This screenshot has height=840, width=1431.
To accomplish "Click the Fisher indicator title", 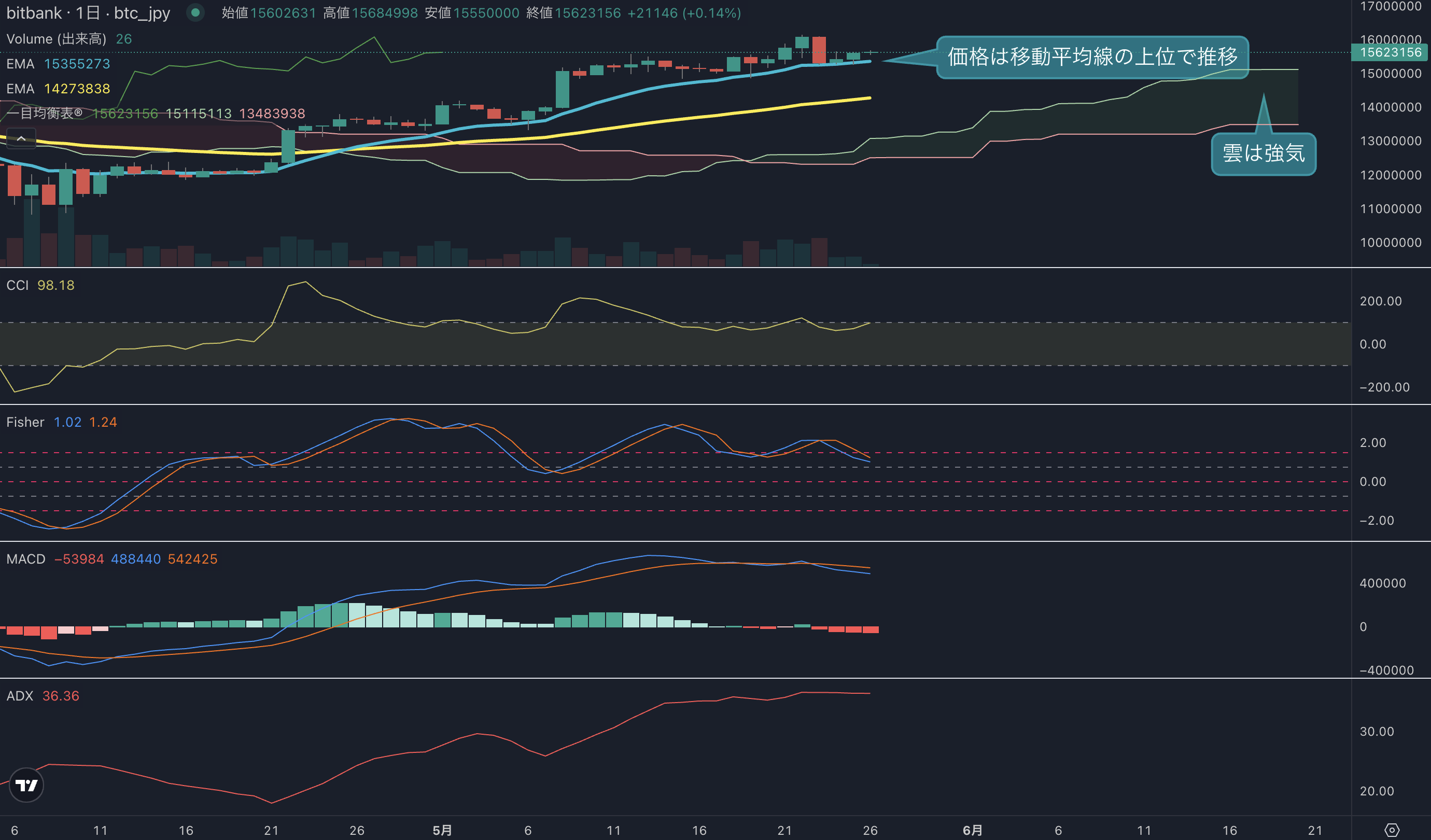I will coord(25,422).
